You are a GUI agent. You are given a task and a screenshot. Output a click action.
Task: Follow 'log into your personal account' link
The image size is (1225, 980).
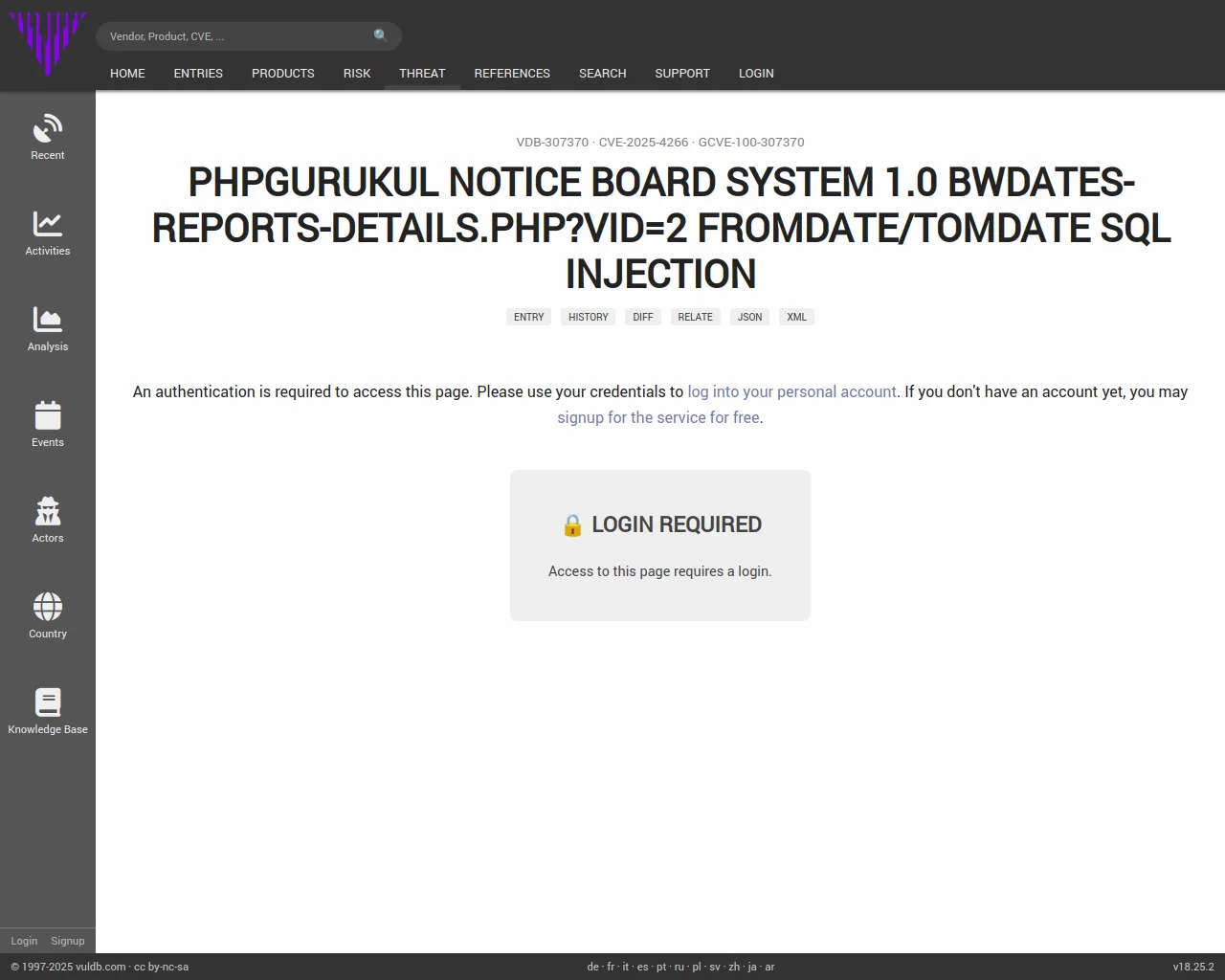(x=792, y=391)
